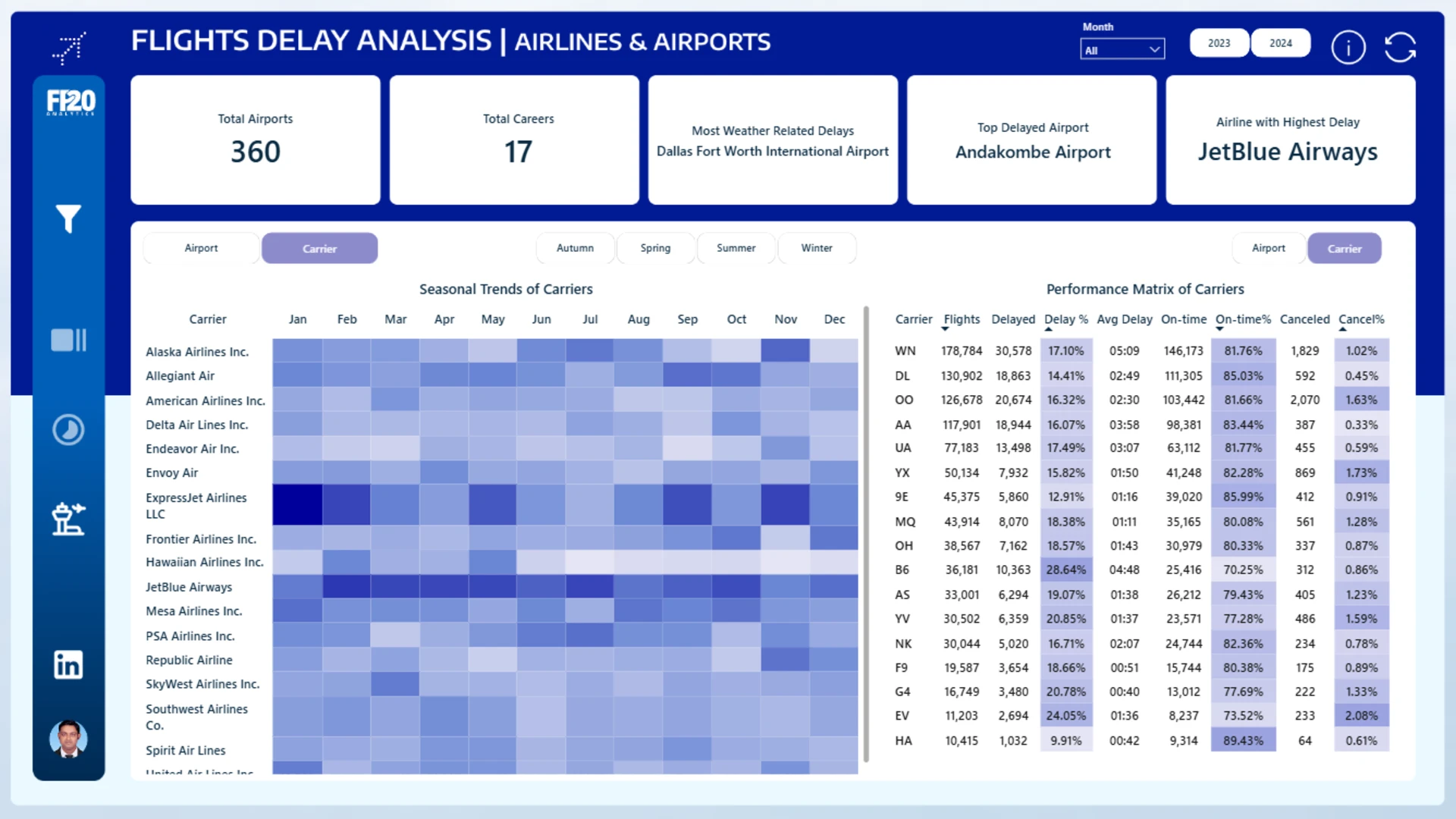Open the overview page icon in sidebar
This screenshot has height=819, width=1456.
68,340
